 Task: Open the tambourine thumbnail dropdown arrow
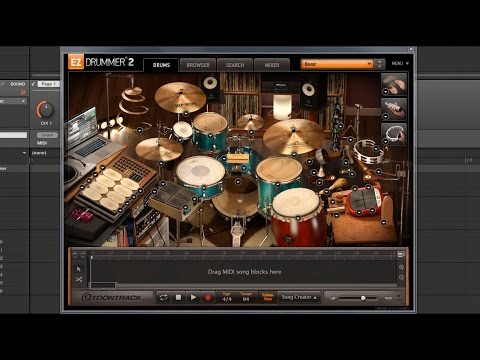(385, 141)
